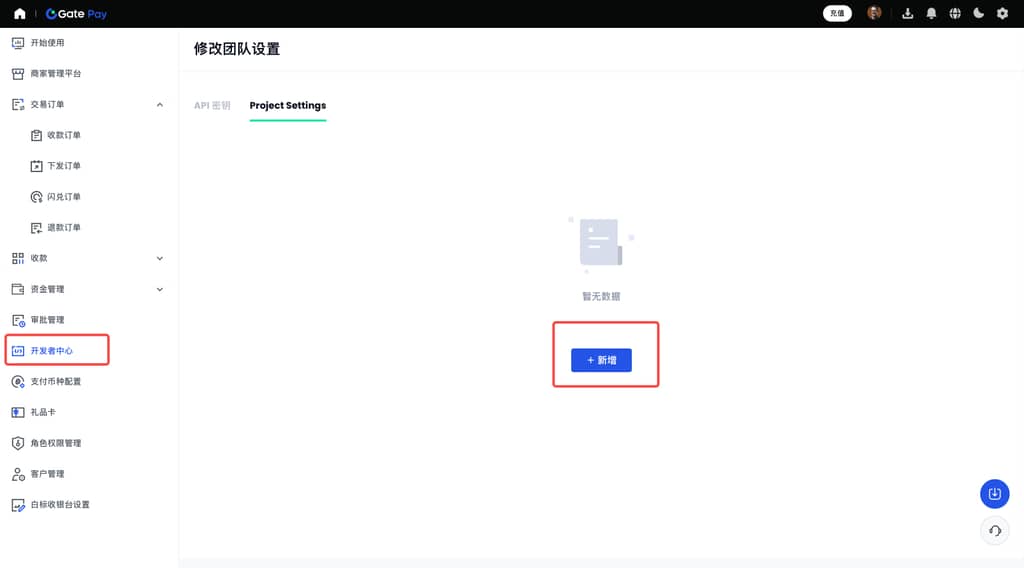Screen dimensions: 1024x568
Task: Click the Gate Pay logo
Action: pos(77,14)
